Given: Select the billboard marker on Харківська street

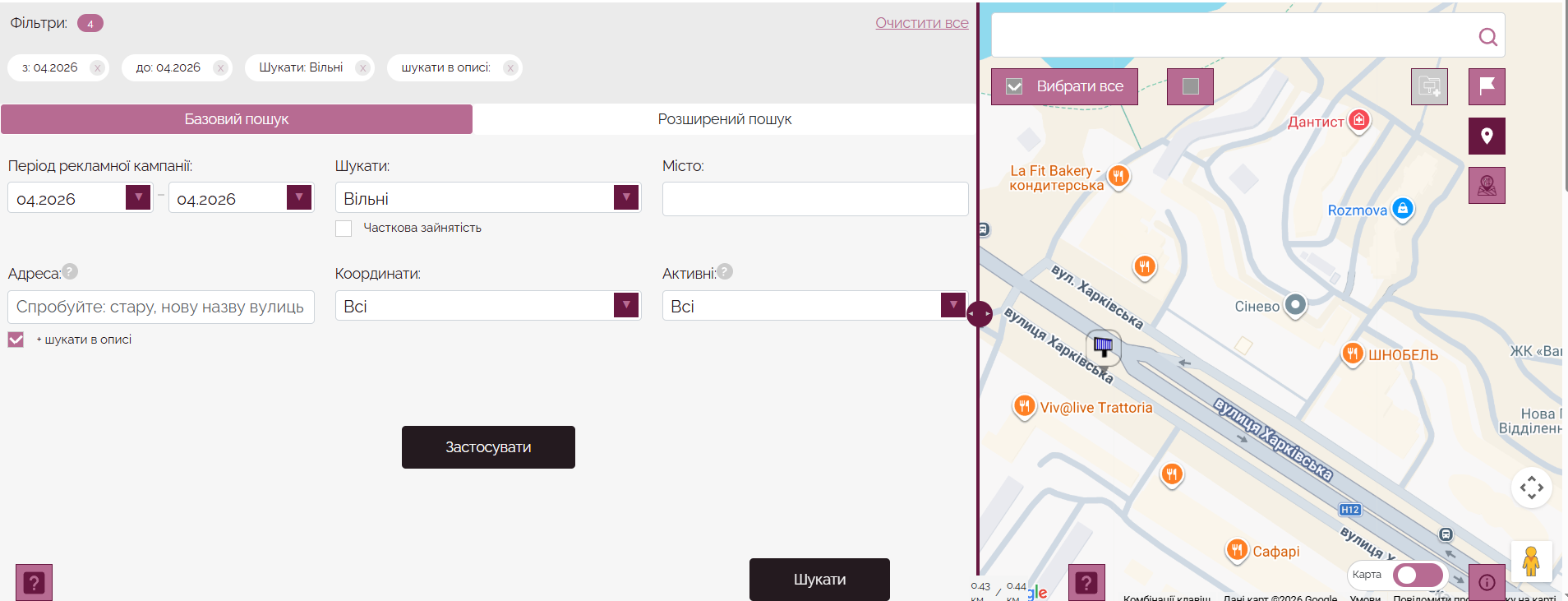Looking at the screenshot, I should tap(1104, 347).
